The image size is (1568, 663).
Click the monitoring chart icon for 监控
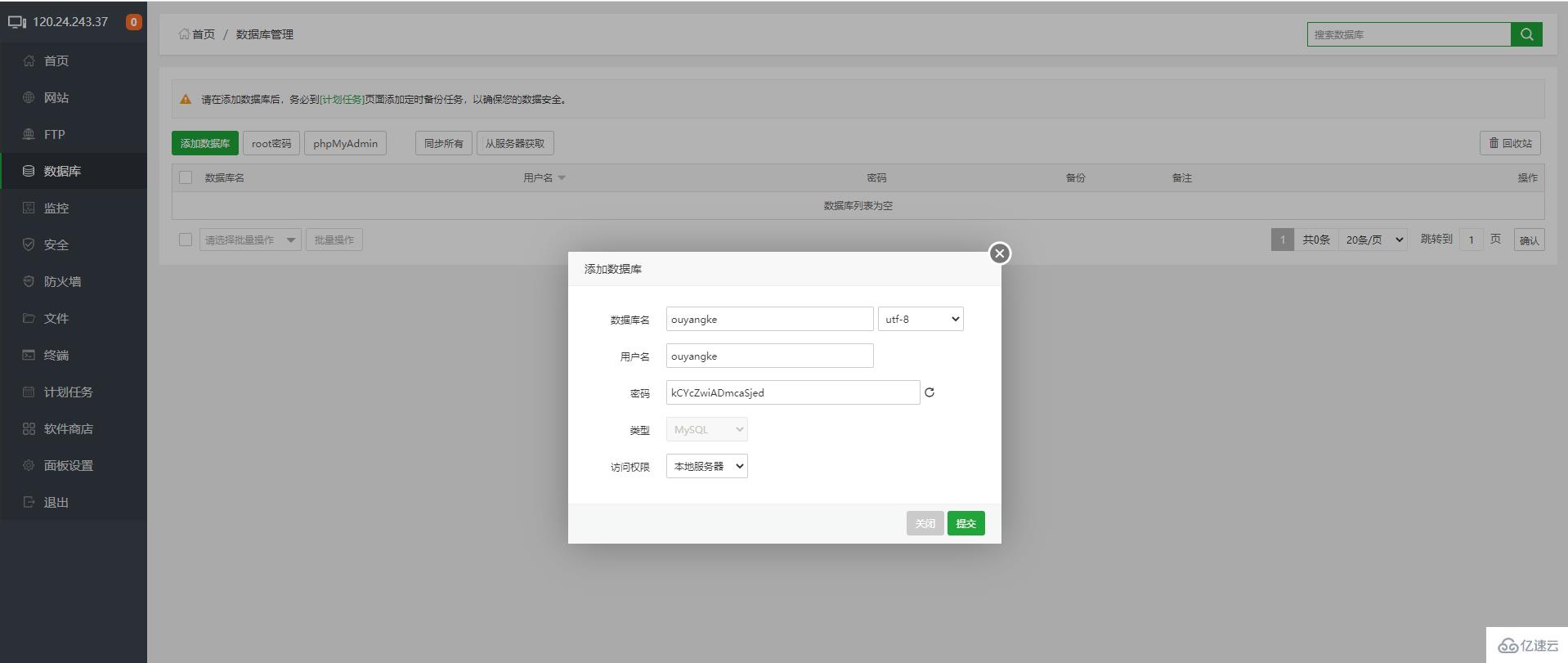click(x=29, y=208)
